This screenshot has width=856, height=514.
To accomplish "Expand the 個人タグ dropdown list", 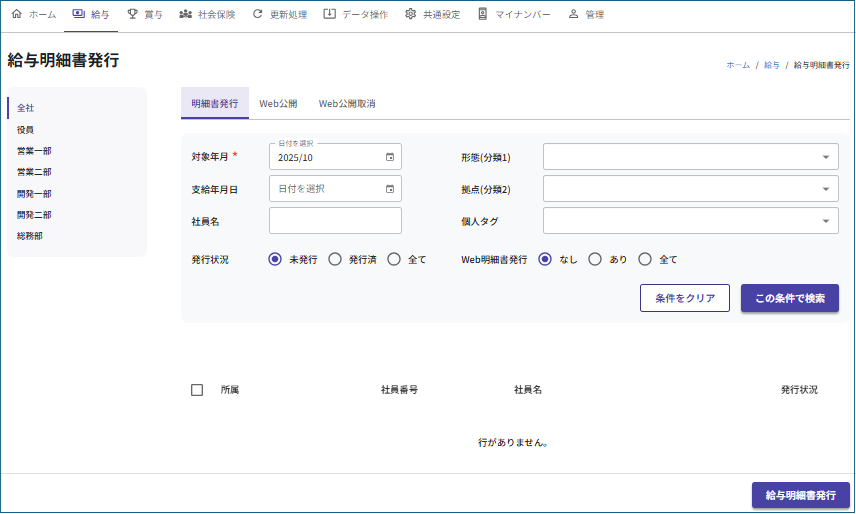I will [825, 221].
